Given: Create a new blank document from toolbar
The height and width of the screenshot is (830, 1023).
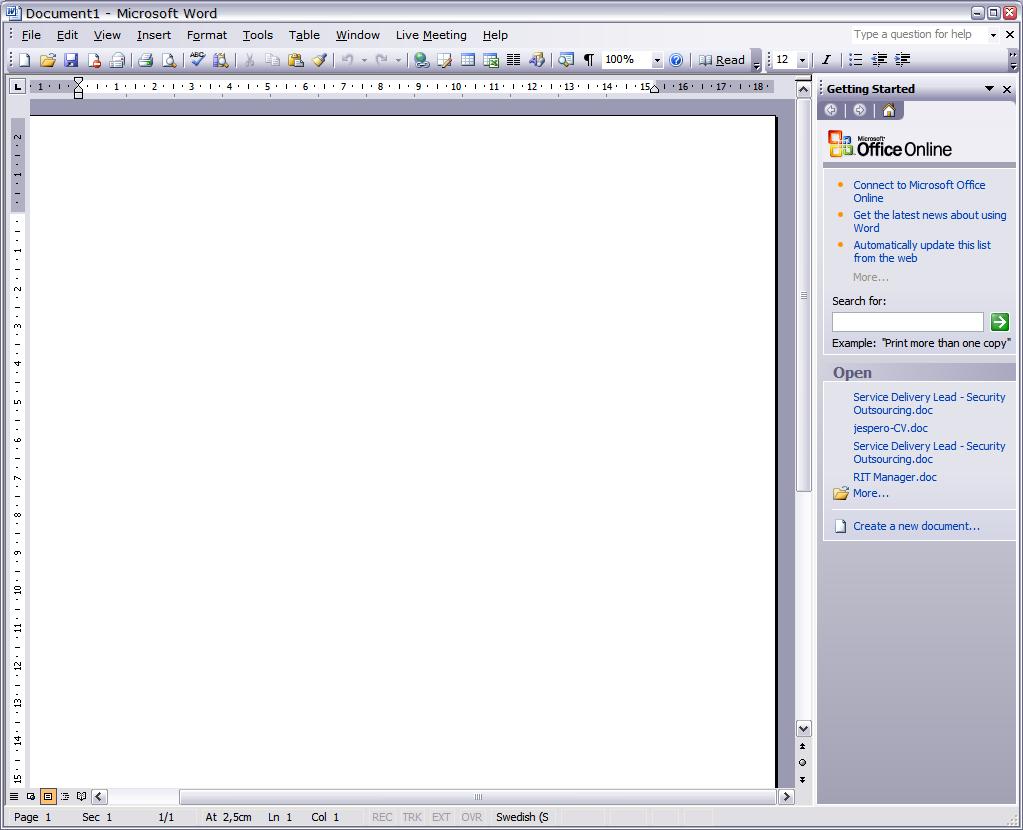Looking at the screenshot, I should [x=24, y=60].
